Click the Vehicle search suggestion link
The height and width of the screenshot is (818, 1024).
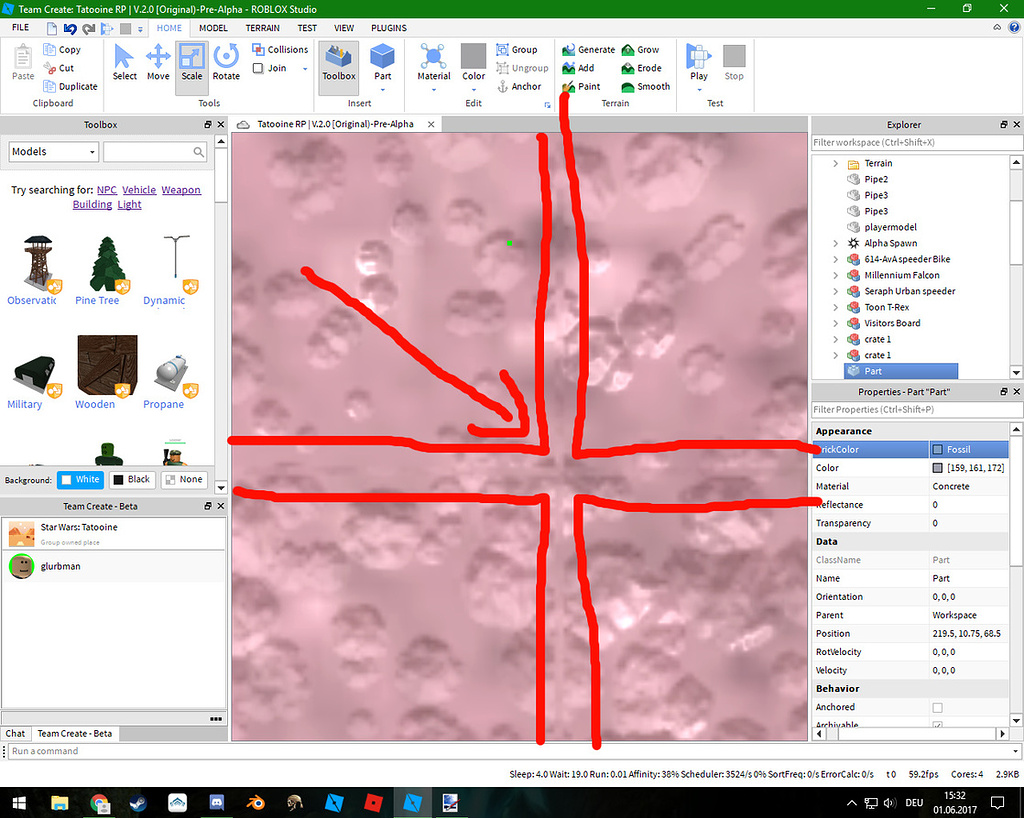pos(139,189)
